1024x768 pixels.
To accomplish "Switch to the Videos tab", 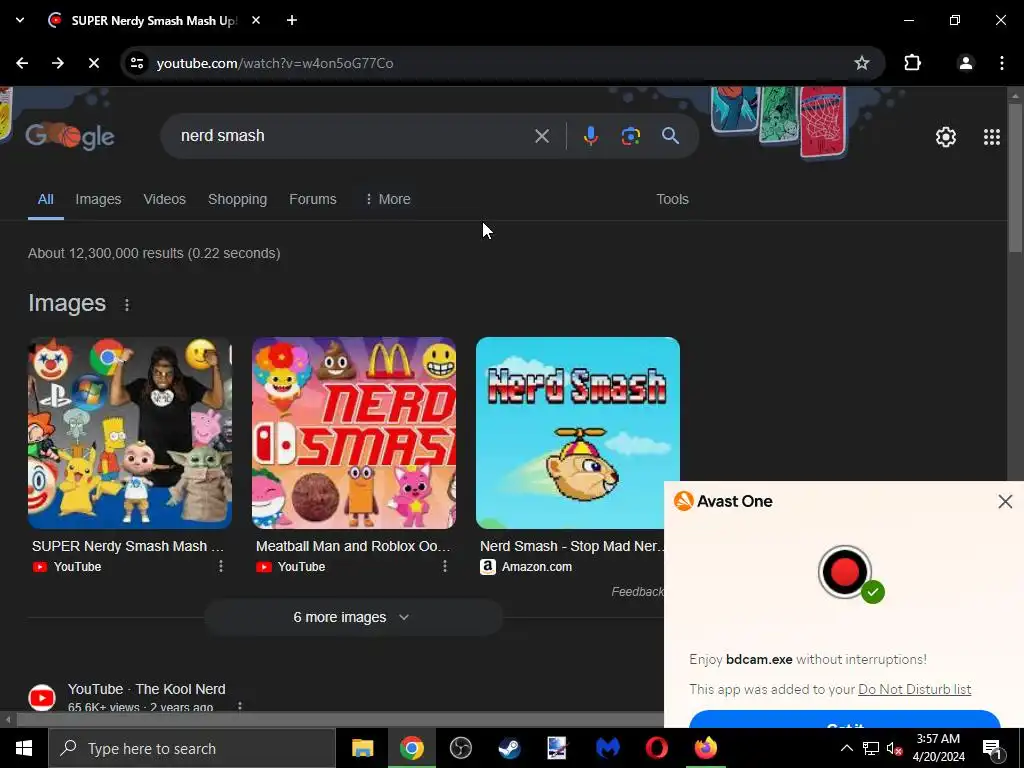I will (165, 199).
